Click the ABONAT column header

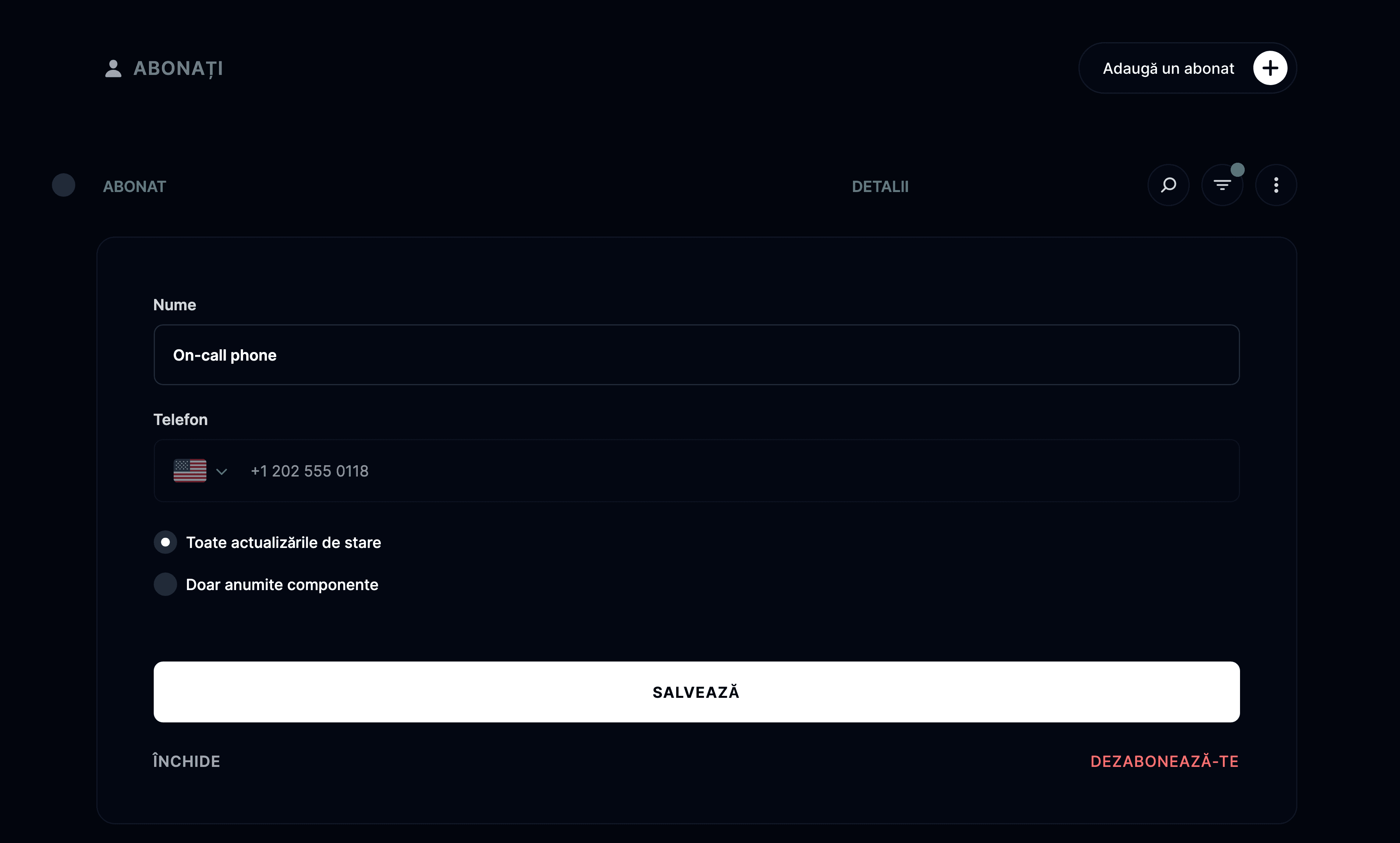135,187
